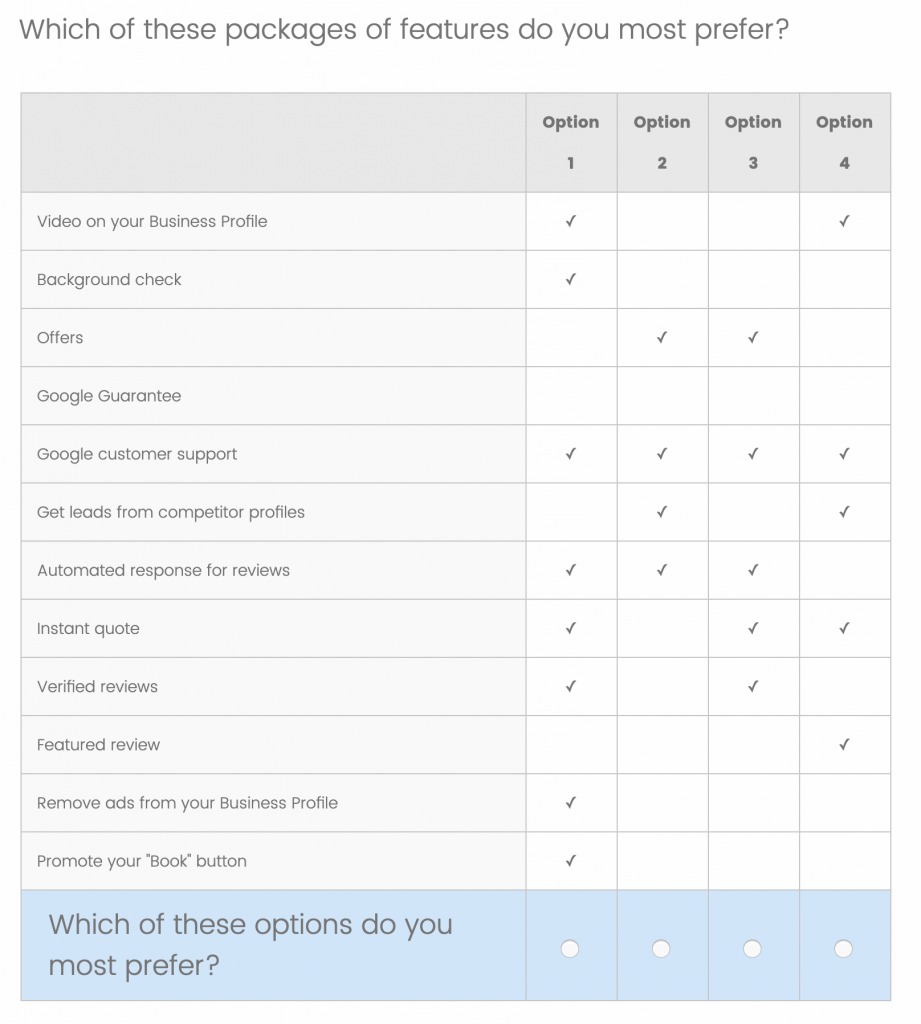Click the Option 4 column header
Viewport: 921px width, 1024px height.
[x=845, y=142]
